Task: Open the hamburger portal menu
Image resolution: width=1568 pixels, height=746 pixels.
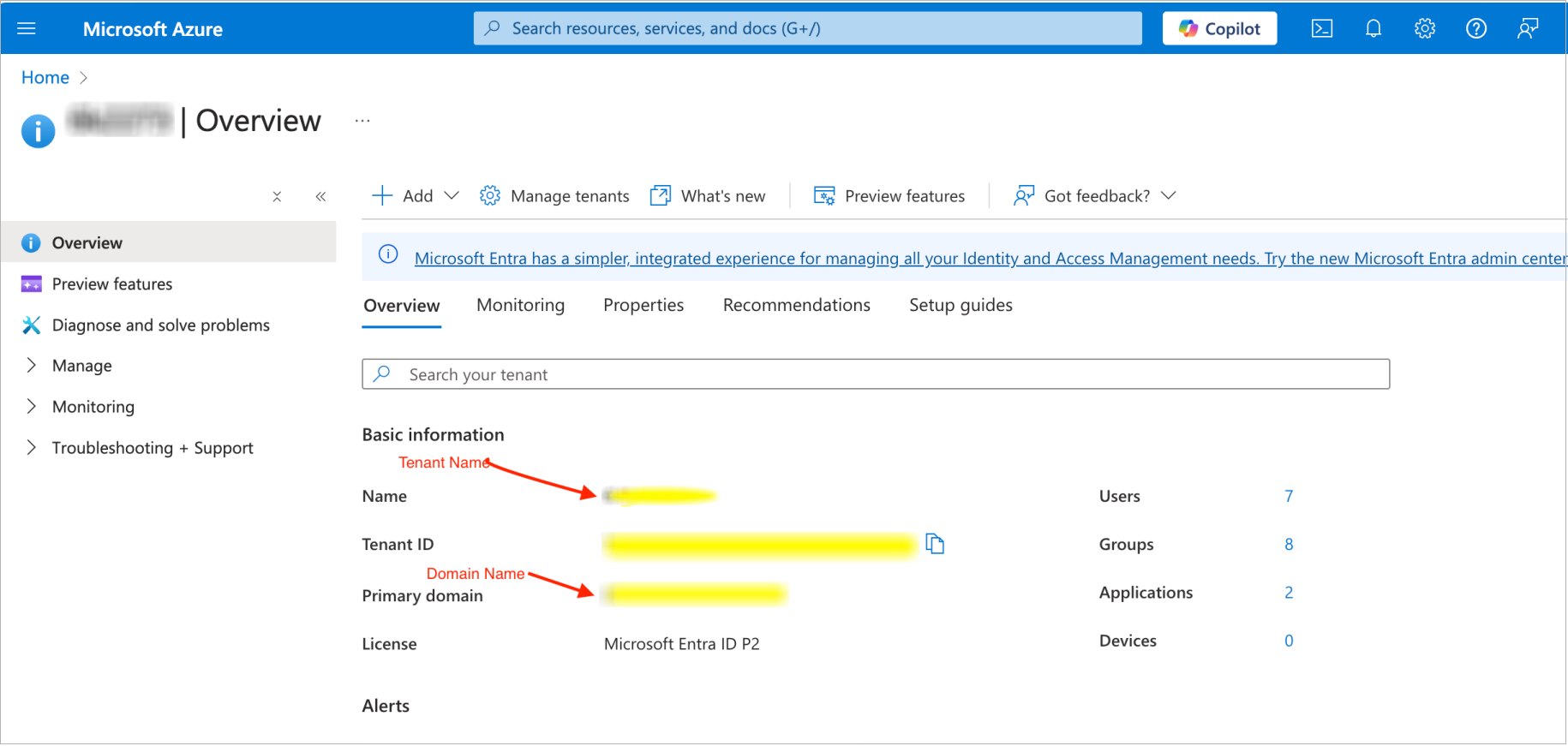Action: click(x=27, y=28)
